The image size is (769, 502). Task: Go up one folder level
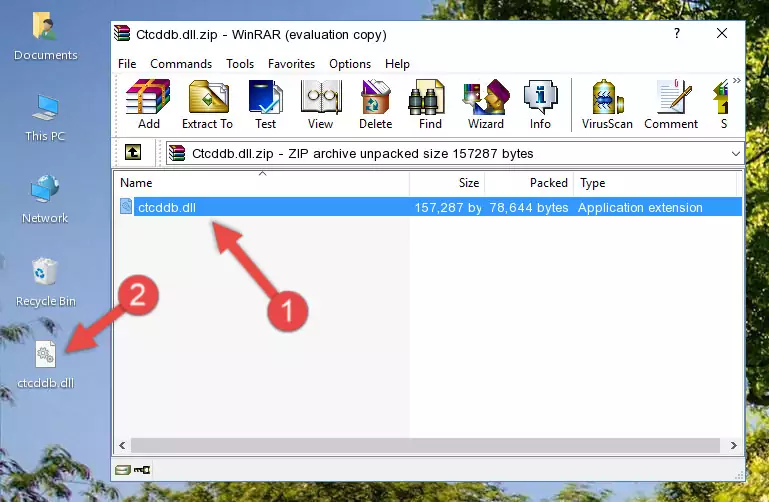pos(133,152)
